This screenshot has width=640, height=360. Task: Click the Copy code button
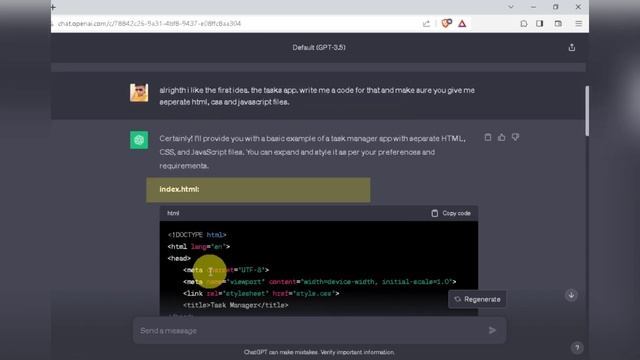[x=451, y=213]
